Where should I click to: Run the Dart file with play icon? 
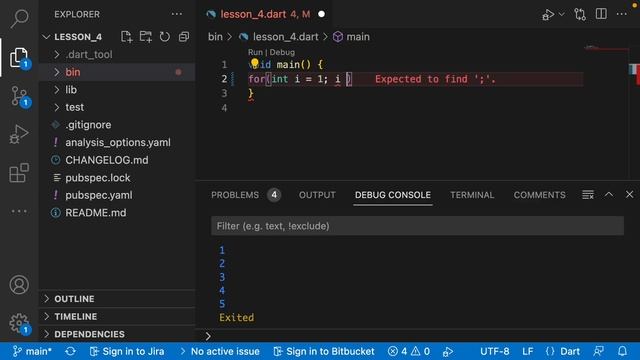548,15
